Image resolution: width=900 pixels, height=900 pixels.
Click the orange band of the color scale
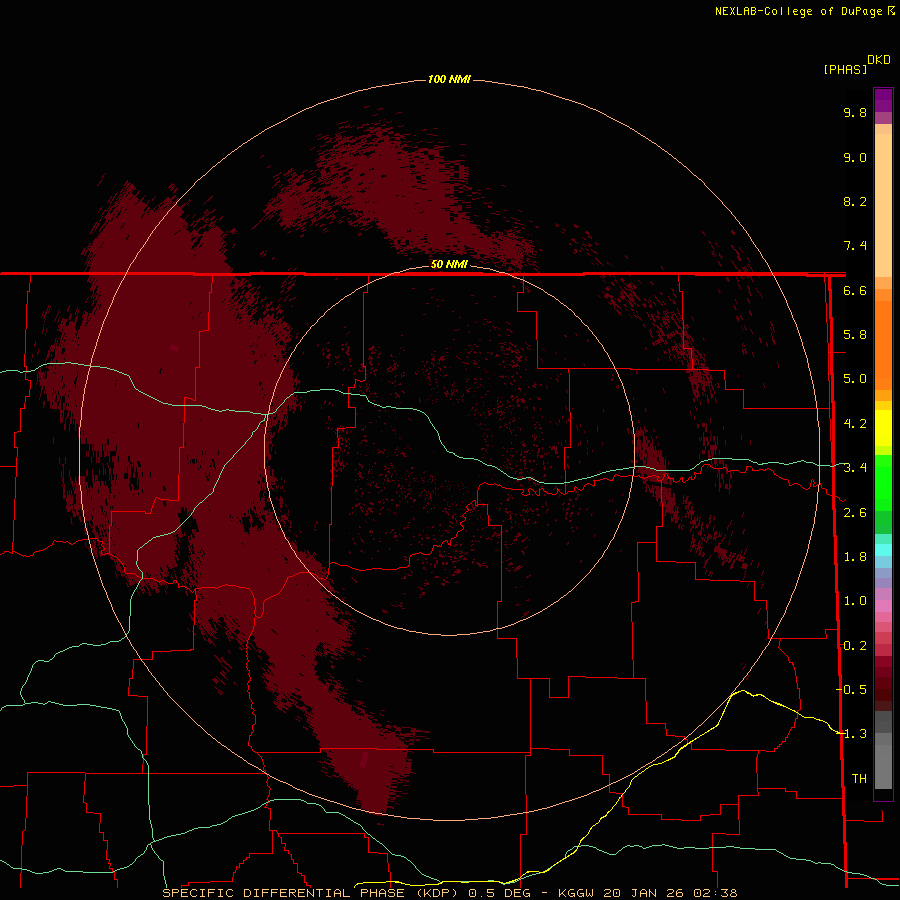883,345
